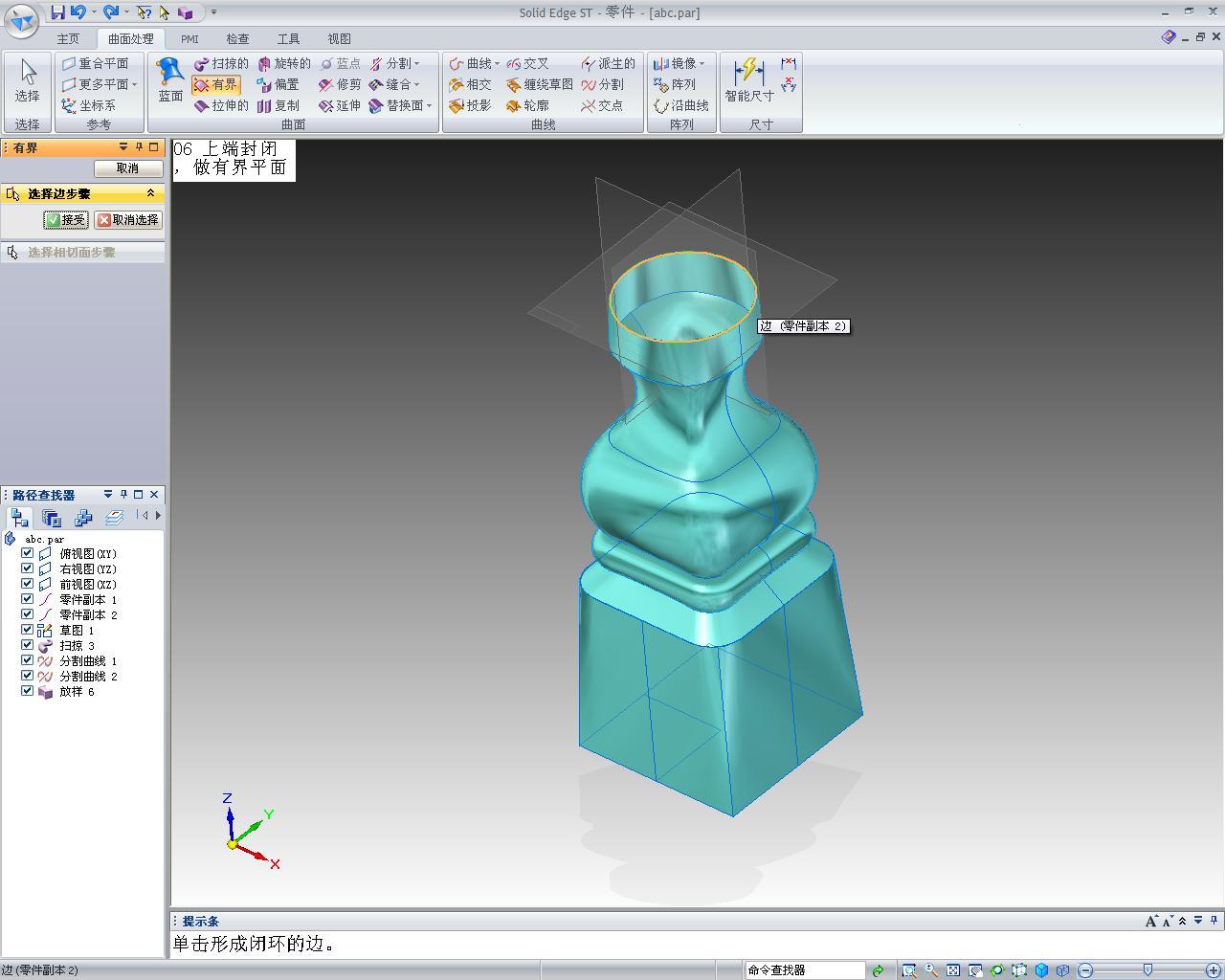Click the 取消 cancel button
The image size is (1225, 980).
(127, 168)
